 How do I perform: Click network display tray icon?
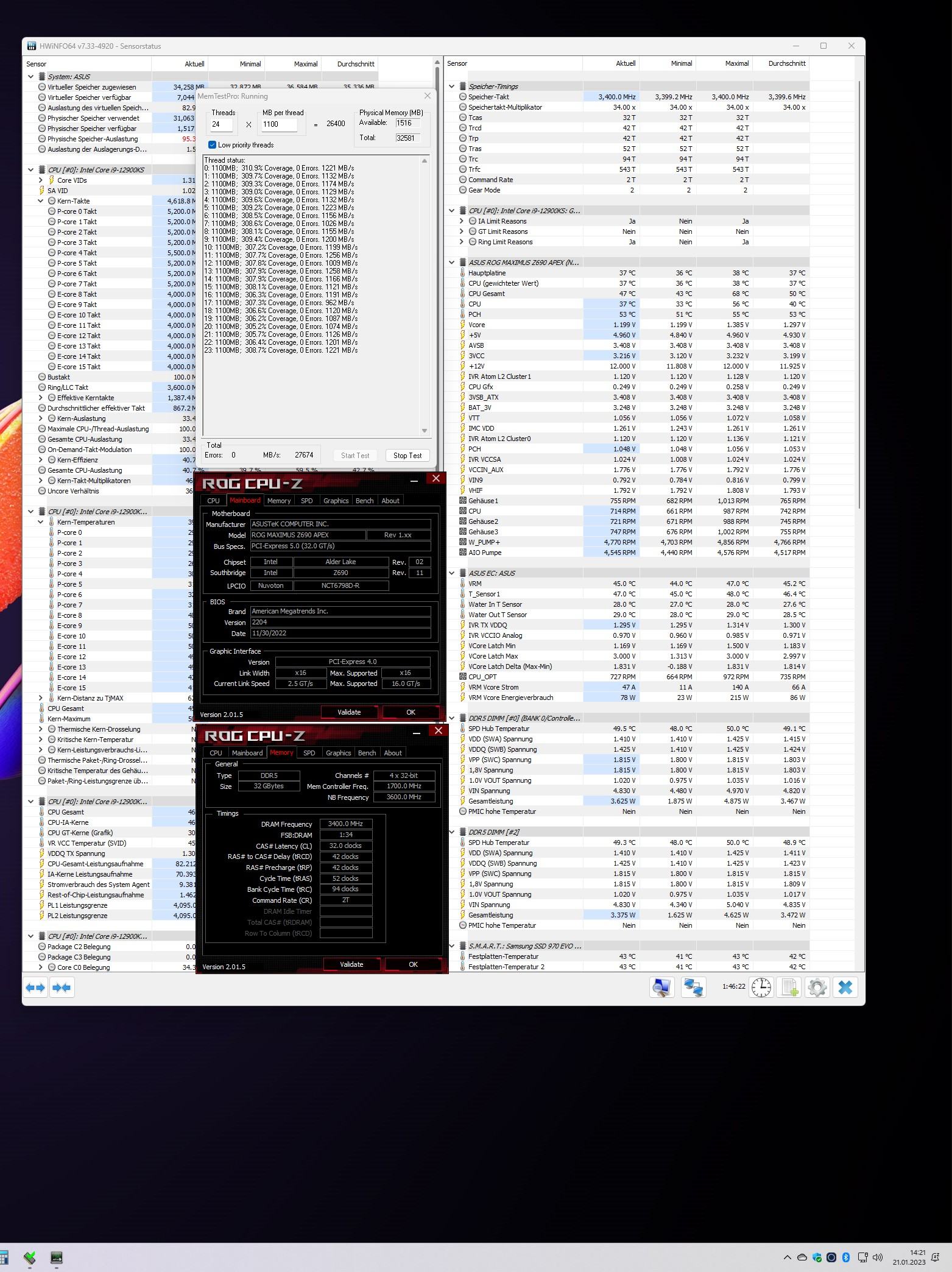tap(862, 1257)
